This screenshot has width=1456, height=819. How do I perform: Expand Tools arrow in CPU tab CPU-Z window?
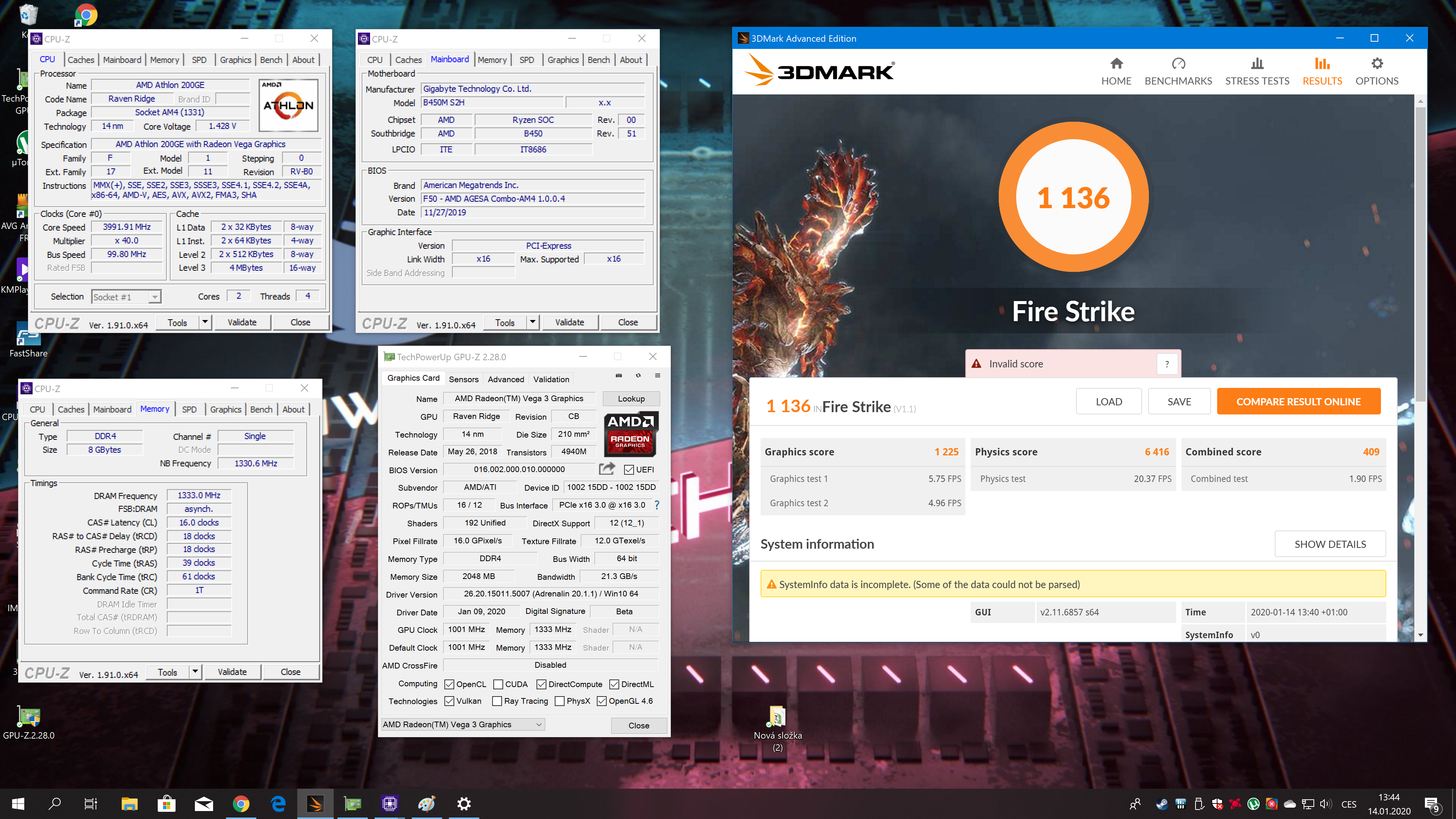coord(205,322)
